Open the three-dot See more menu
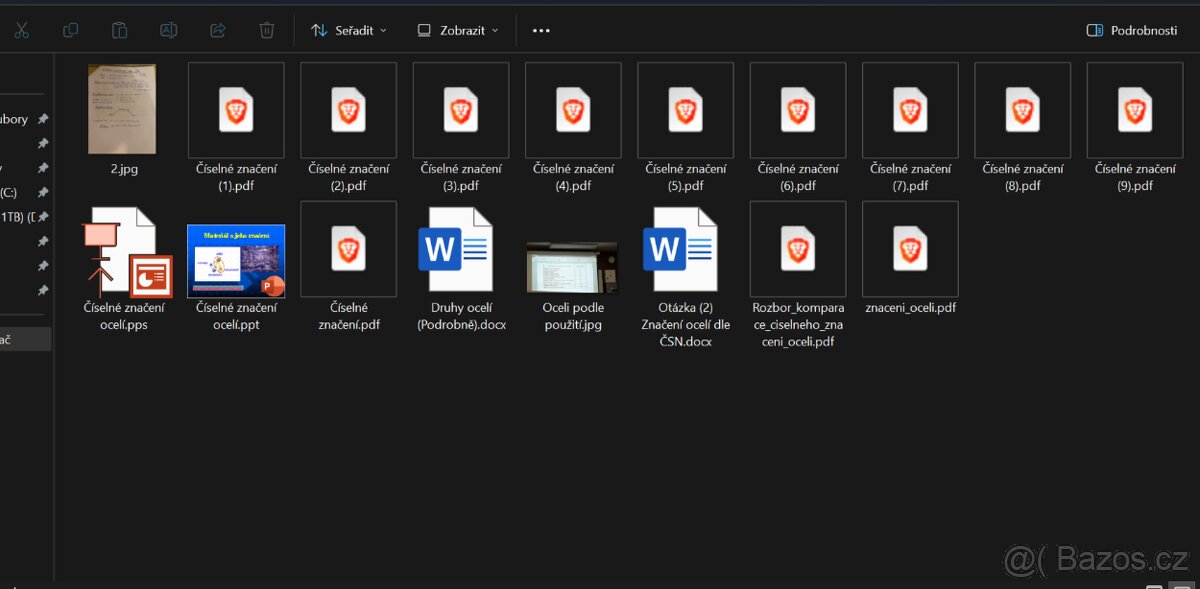 click(x=541, y=30)
